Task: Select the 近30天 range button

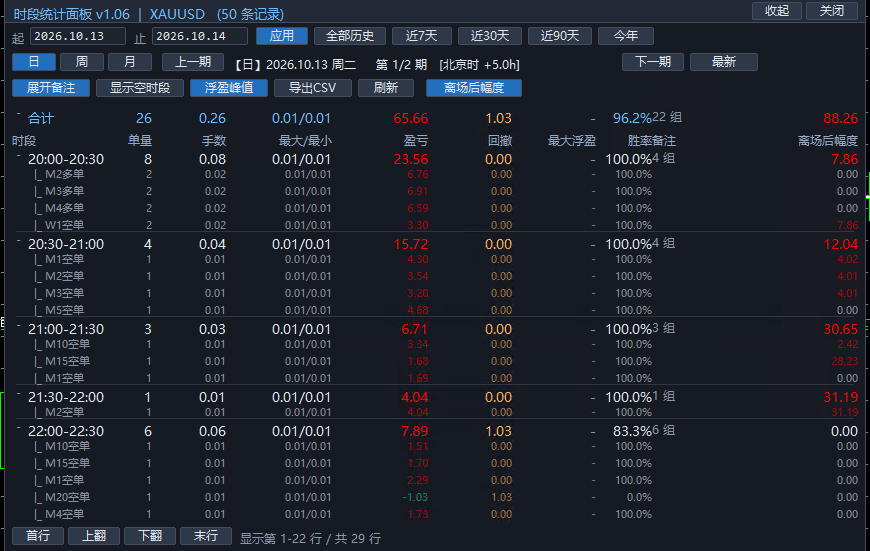Action: coord(490,36)
